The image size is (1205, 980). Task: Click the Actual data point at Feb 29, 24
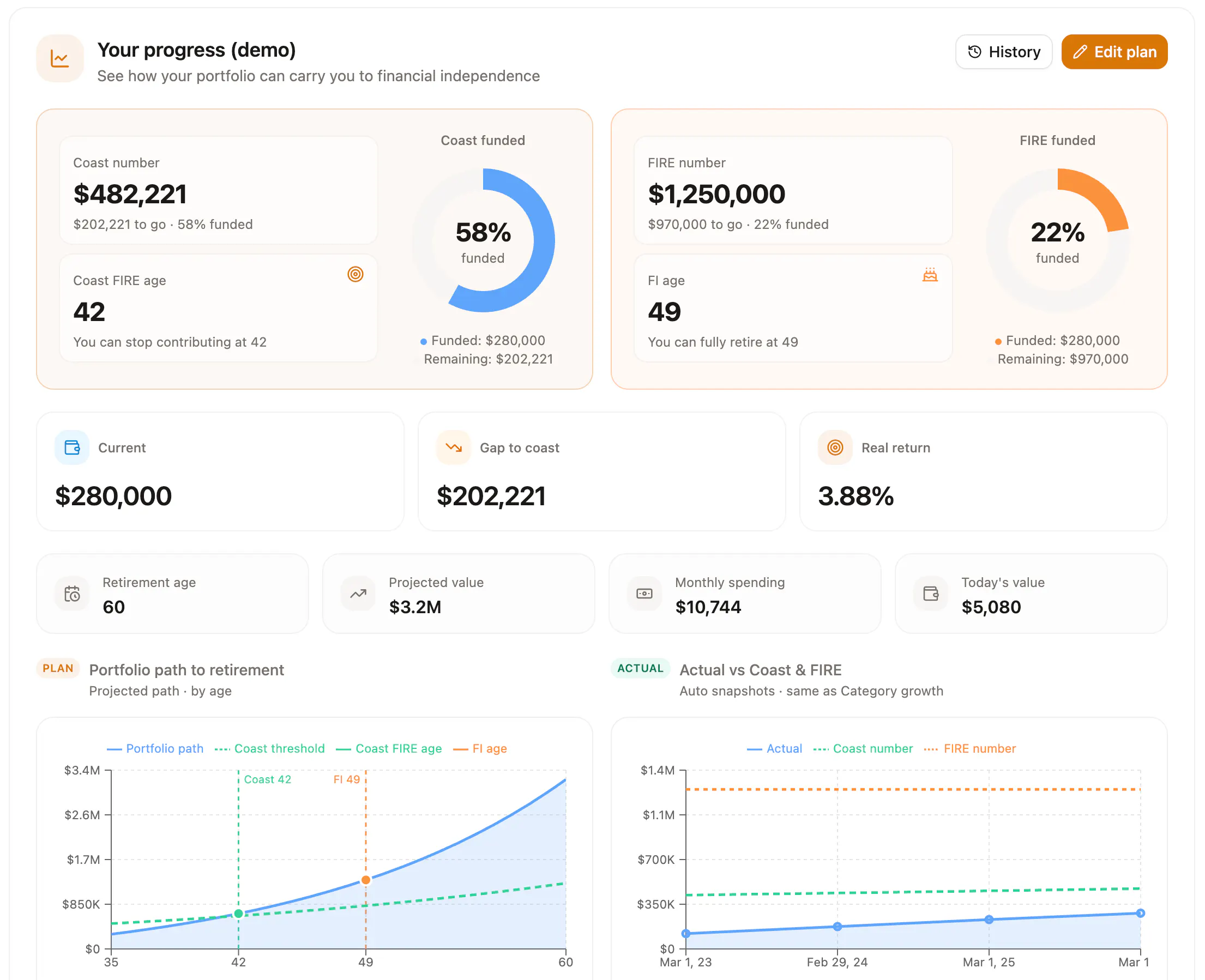[838, 927]
